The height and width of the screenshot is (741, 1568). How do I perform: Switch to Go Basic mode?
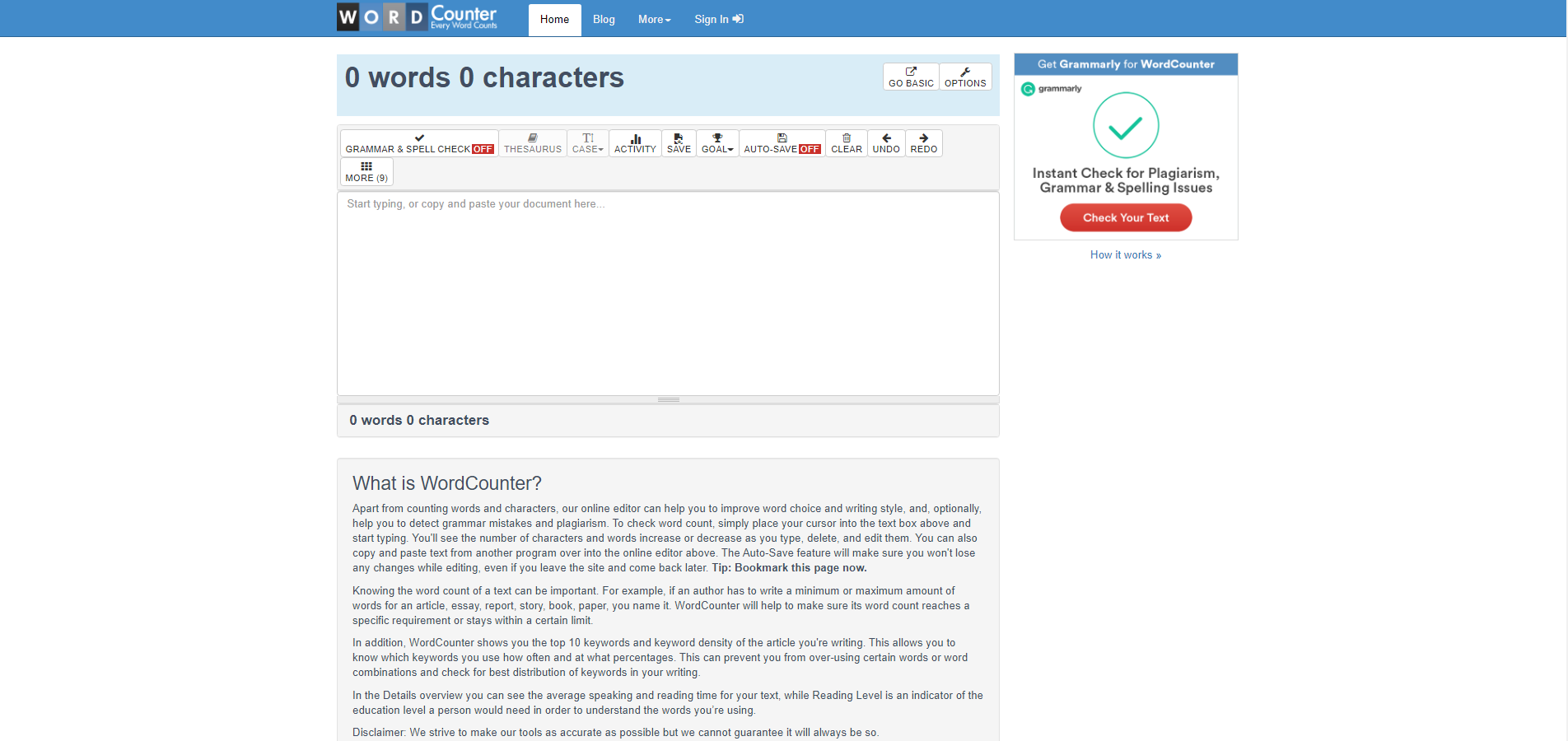(911, 77)
